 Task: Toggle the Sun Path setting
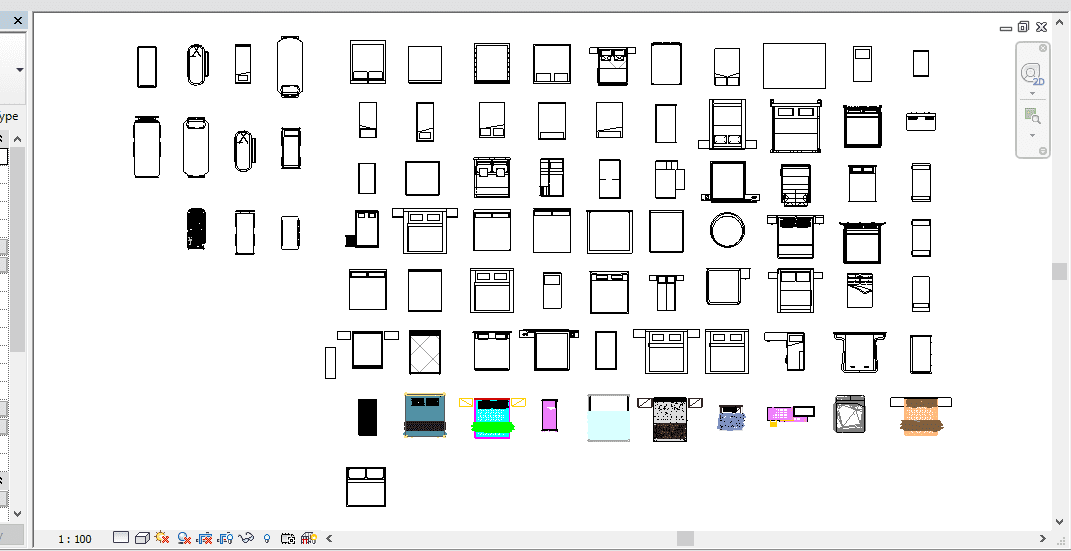pyautogui.click(x=162, y=538)
